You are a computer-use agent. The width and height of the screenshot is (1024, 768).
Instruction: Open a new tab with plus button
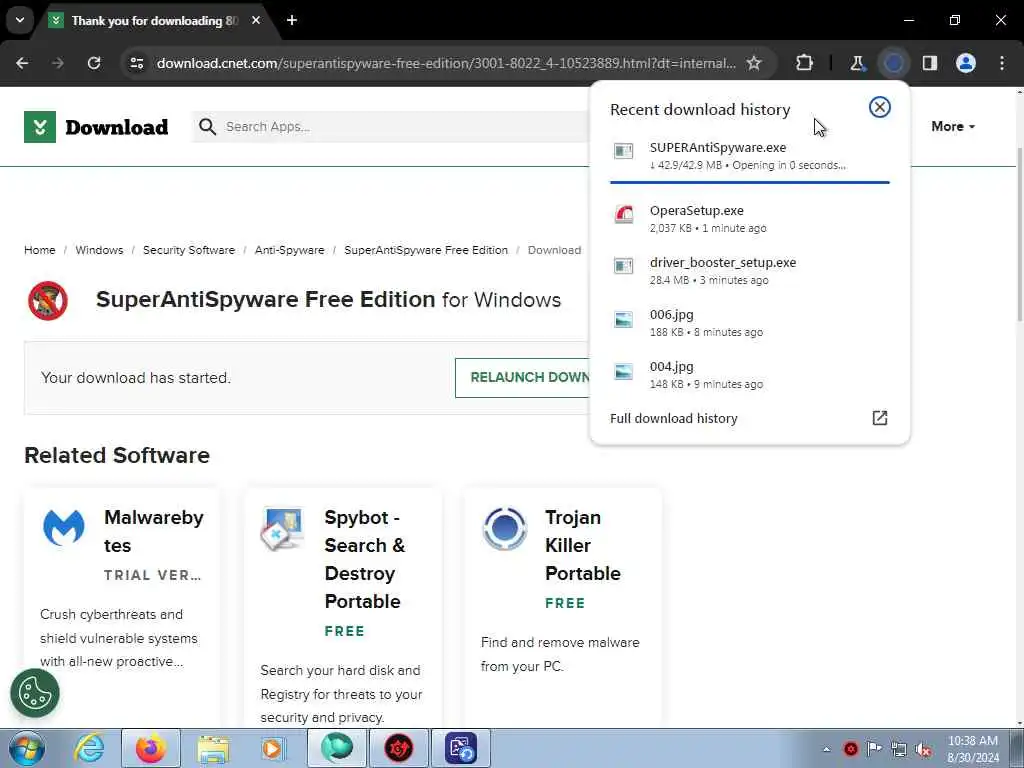[x=292, y=21]
